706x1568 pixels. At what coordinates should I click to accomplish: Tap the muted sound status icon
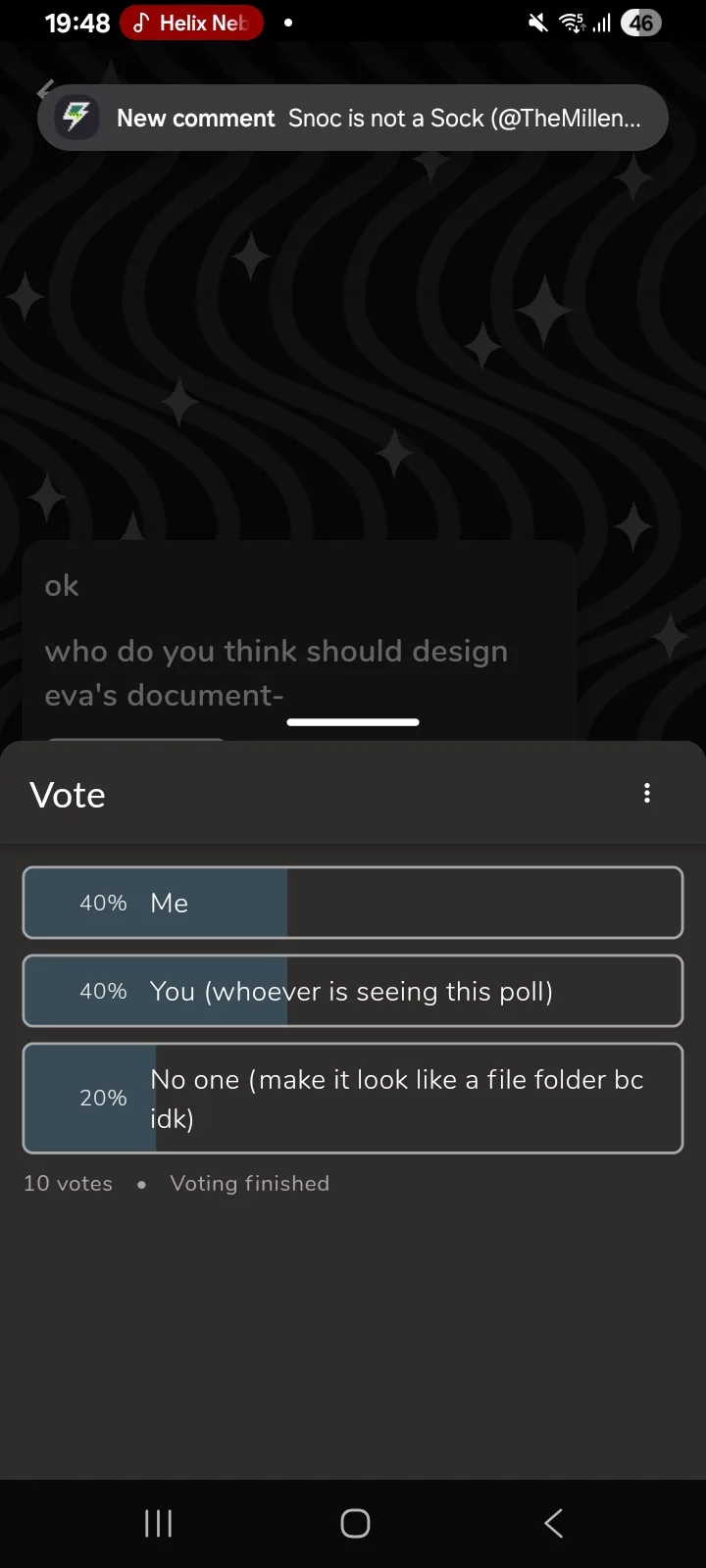point(538,23)
